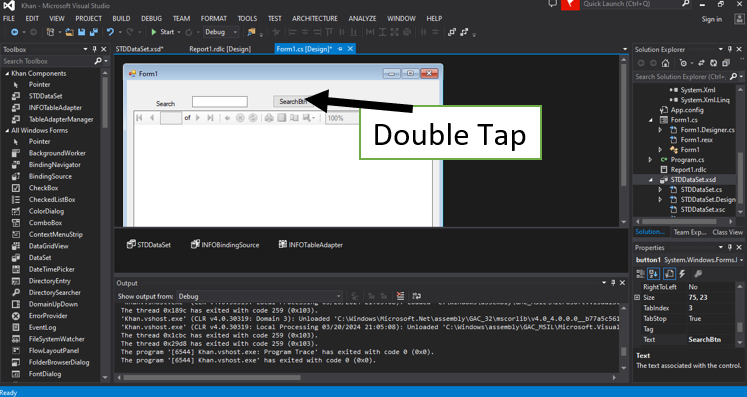Screen dimensions: 747x397
Task: Toggle Alphabetical sort in Properties panel
Action: pos(654,274)
